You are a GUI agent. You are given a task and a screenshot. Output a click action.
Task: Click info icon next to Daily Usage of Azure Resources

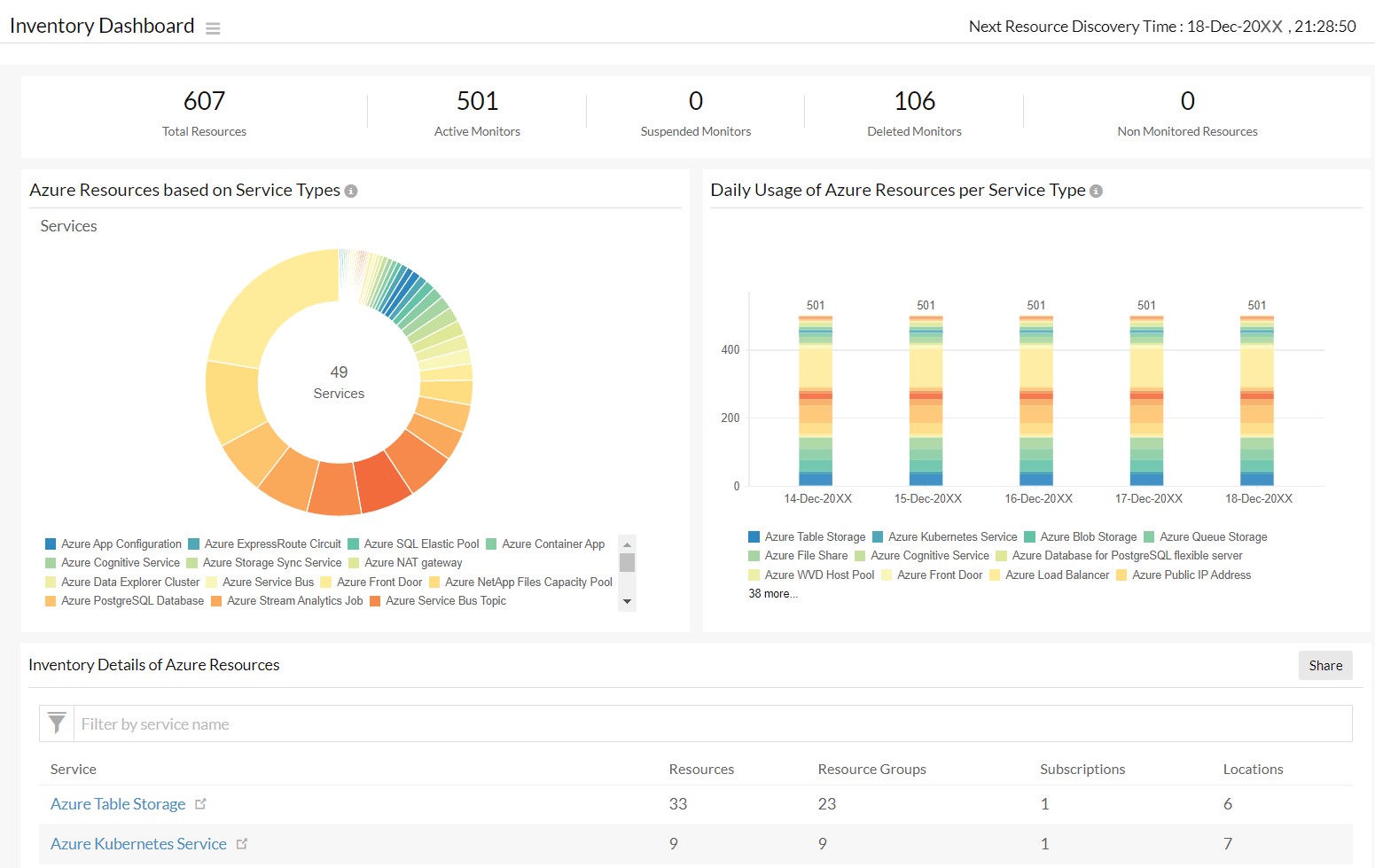tap(1097, 191)
